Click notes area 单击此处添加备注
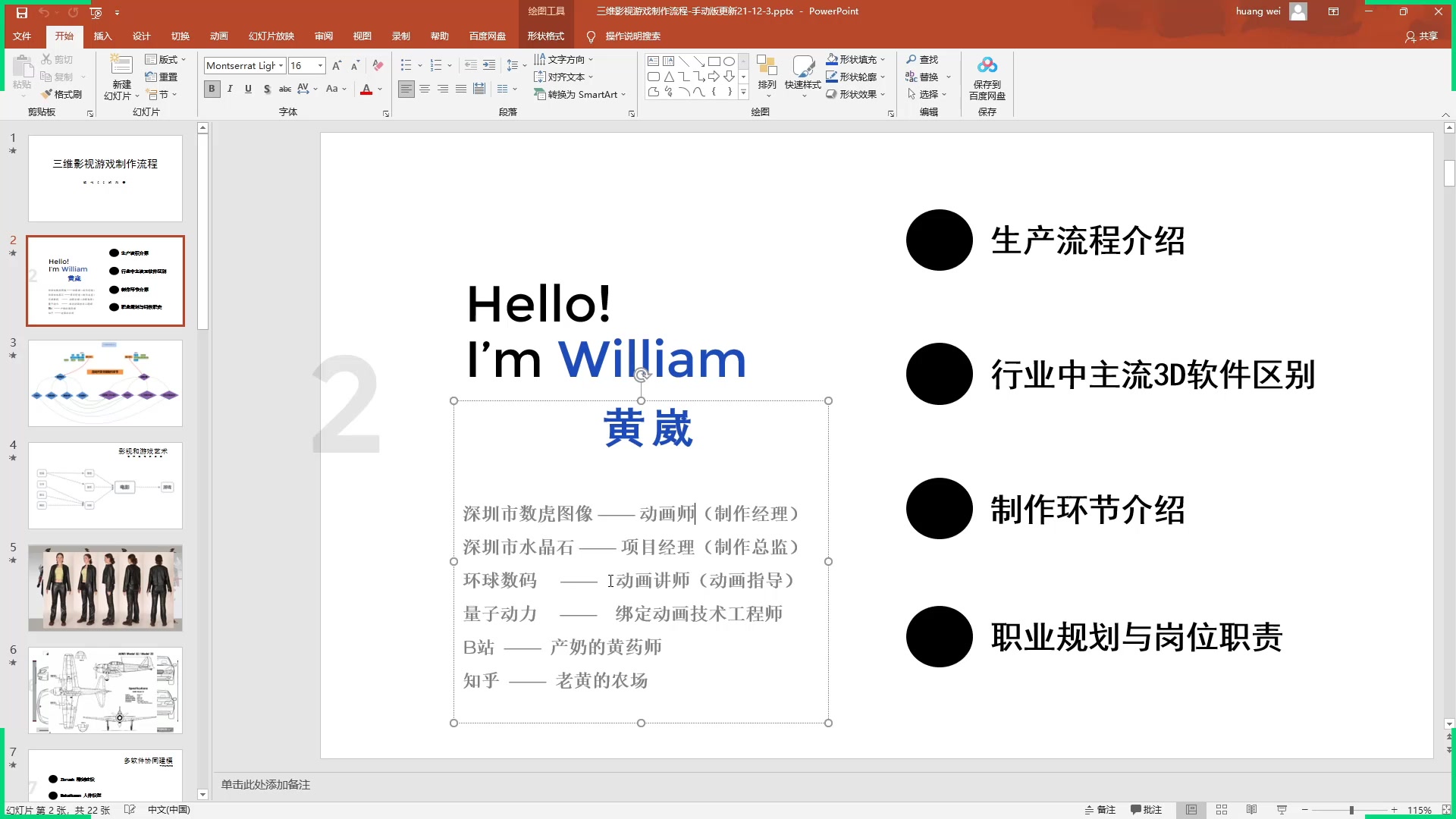 pos(265,784)
